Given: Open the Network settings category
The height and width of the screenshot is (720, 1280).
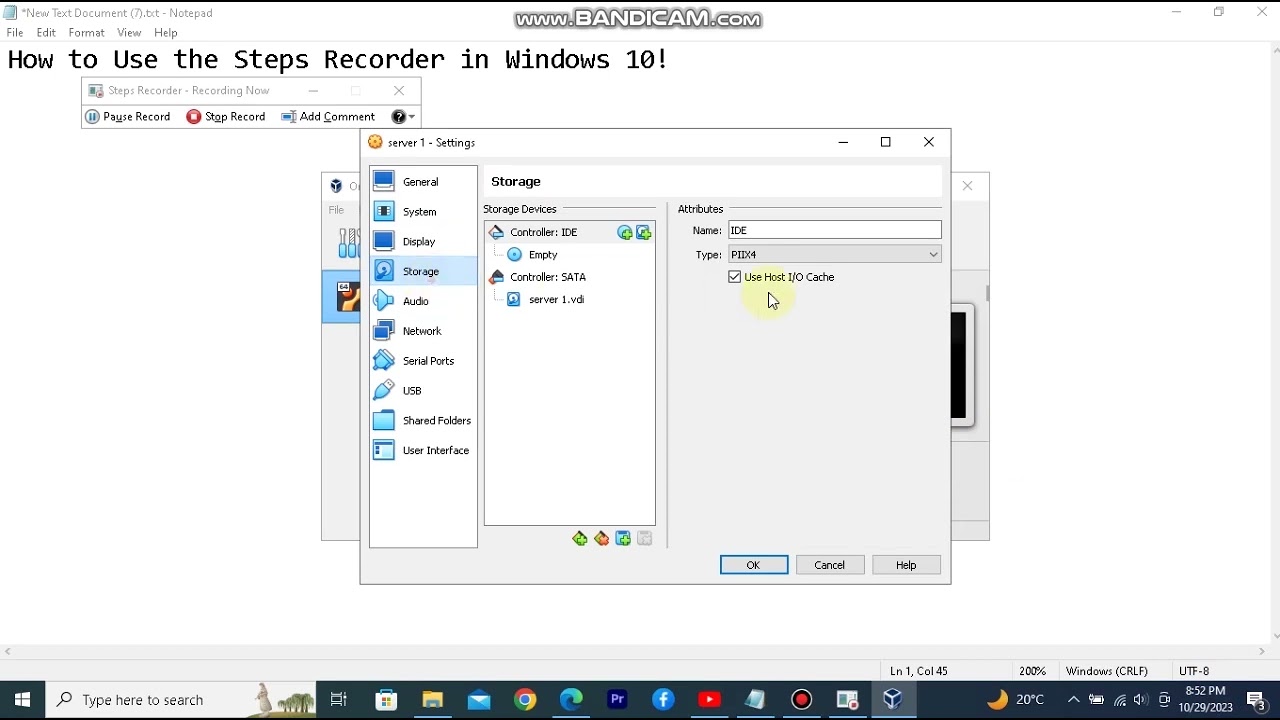Looking at the screenshot, I should tap(423, 331).
